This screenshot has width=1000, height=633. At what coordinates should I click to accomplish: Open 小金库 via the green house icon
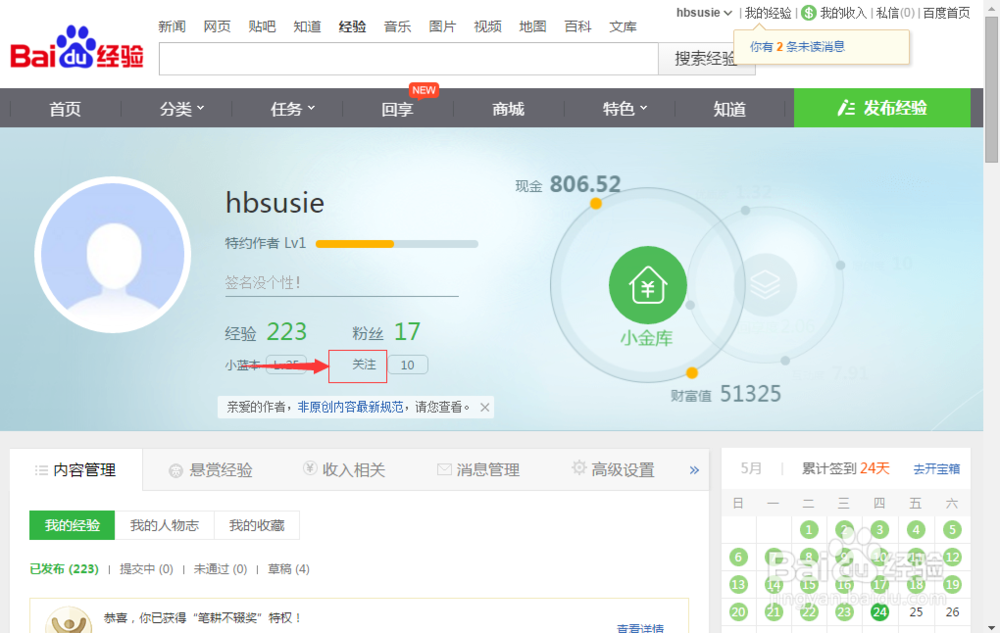648,285
